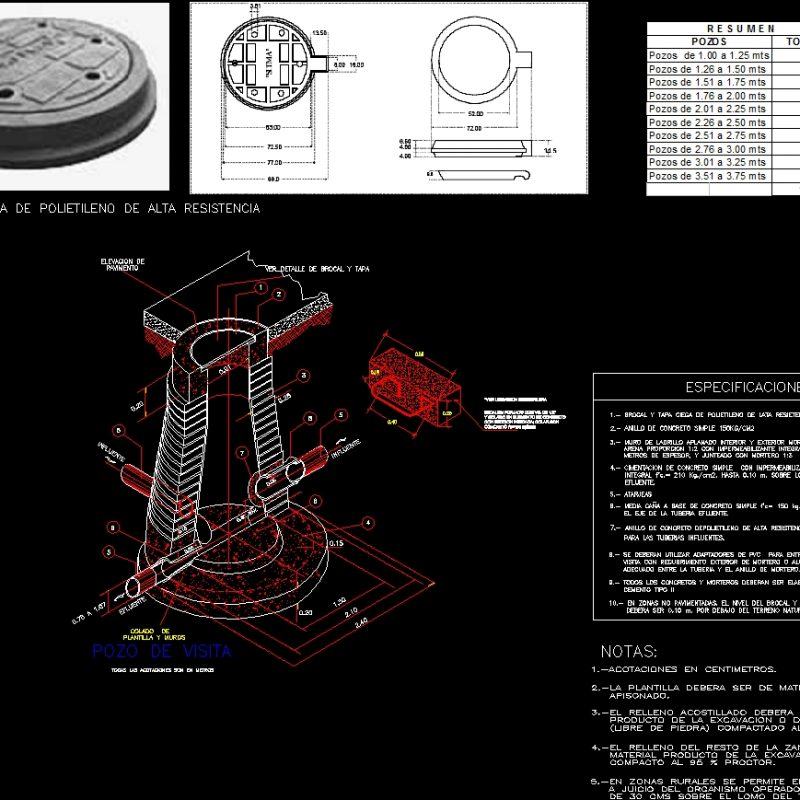Click callout balloon number 7 near the steps
The width and height of the screenshot is (800, 800).
(x=241, y=451)
